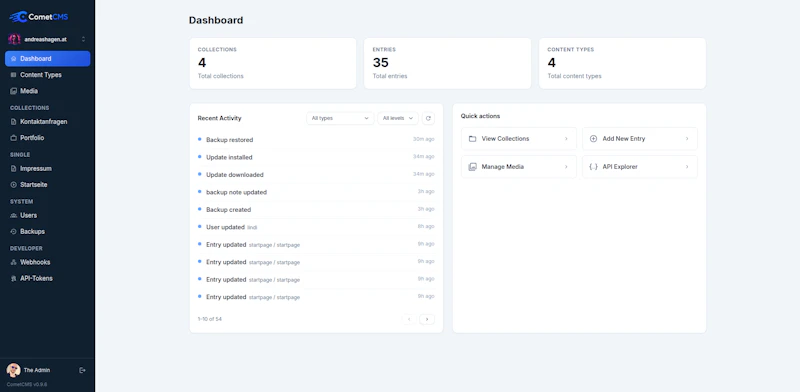Click the API Explorer braces icon
The width and height of the screenshot is (800, 392).
593,167
